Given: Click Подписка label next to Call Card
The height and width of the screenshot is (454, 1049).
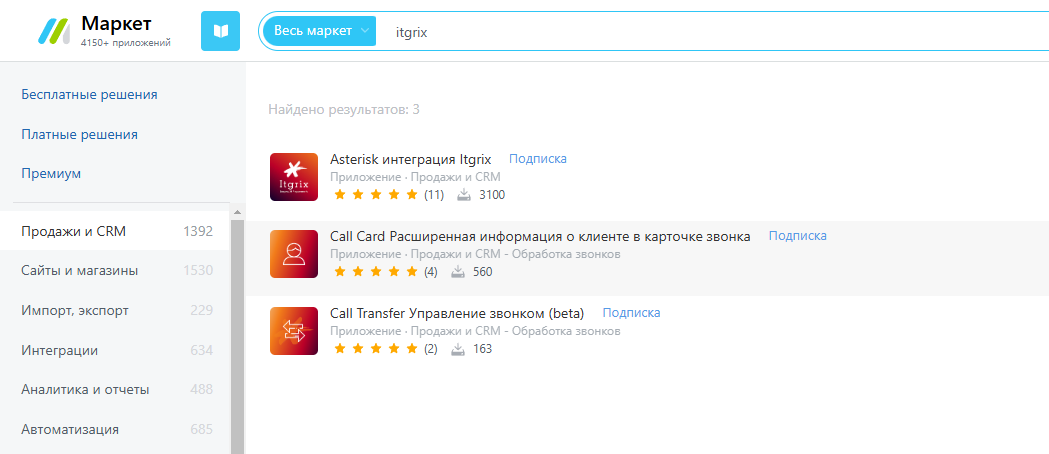Looking at the screenshot, I should (x=797, y=235).
